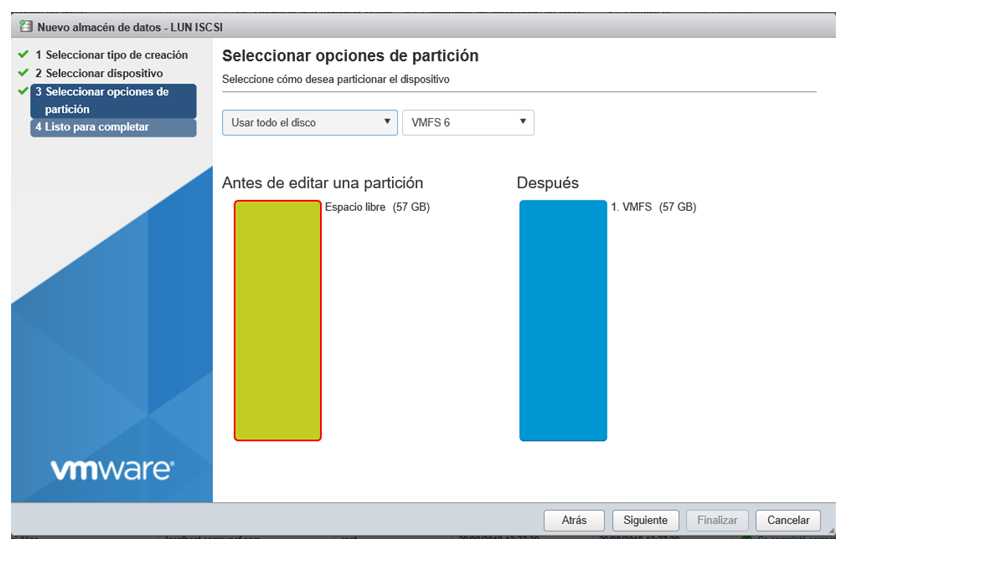Click the Cancelar button
The width and height of the screenshot is (1008, 567).
pos(788,520)
